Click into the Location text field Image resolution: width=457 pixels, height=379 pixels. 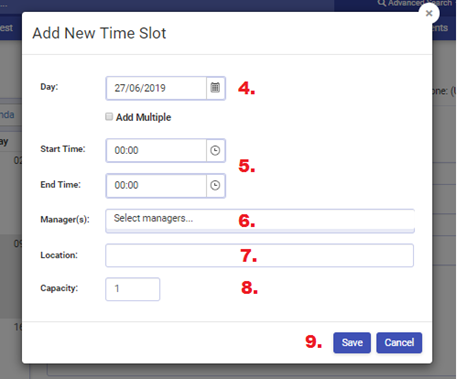[260, 255]
